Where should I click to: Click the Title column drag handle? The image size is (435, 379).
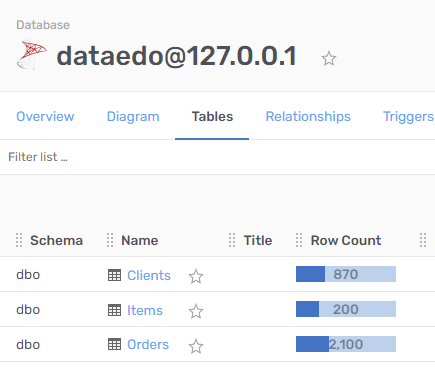point(232,240)
